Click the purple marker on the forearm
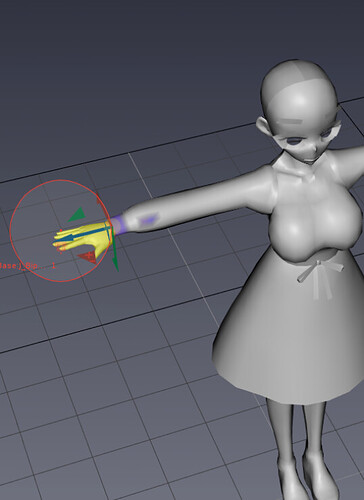This screenshot has height=500, width=364. pyautogui.click(x=148, y=220)
